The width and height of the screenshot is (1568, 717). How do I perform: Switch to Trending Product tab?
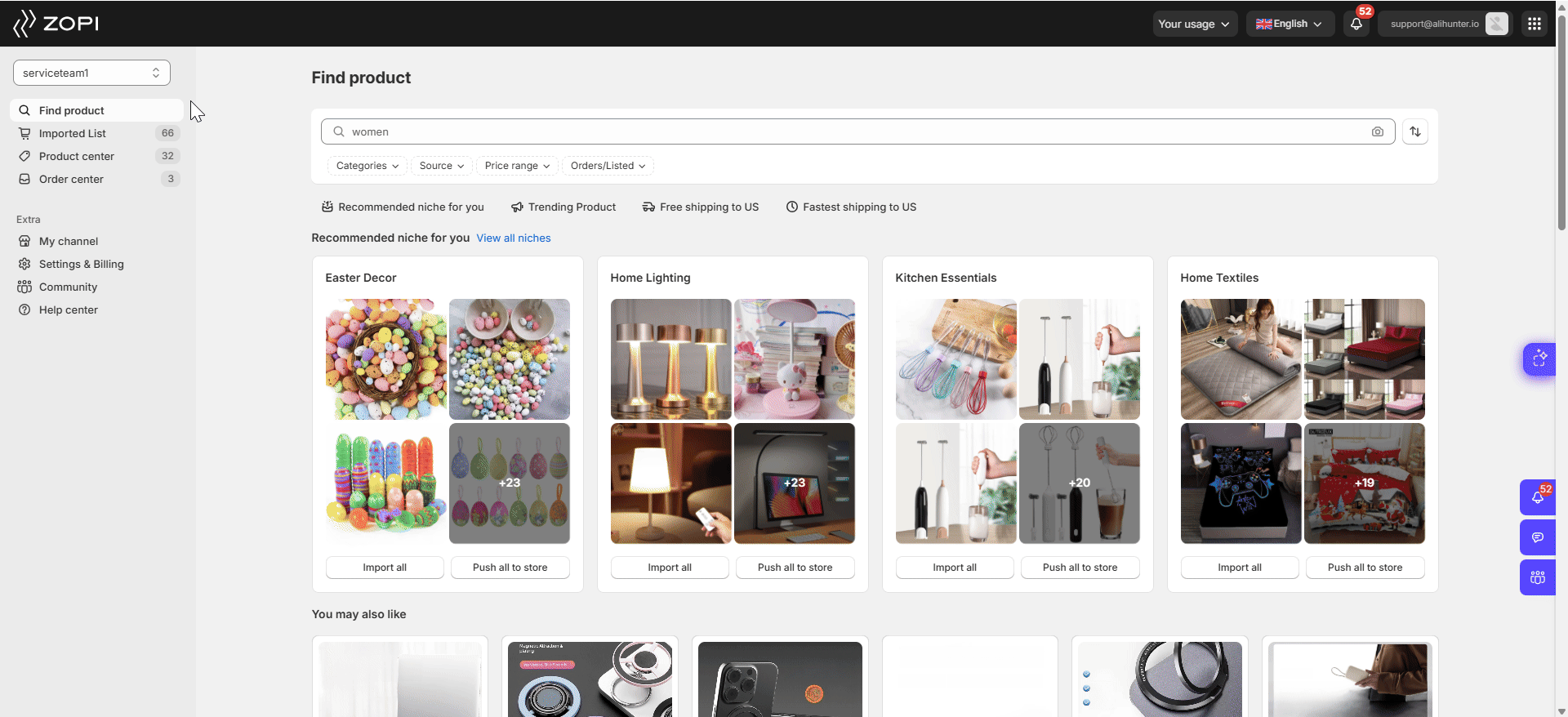tap(563, 207)
